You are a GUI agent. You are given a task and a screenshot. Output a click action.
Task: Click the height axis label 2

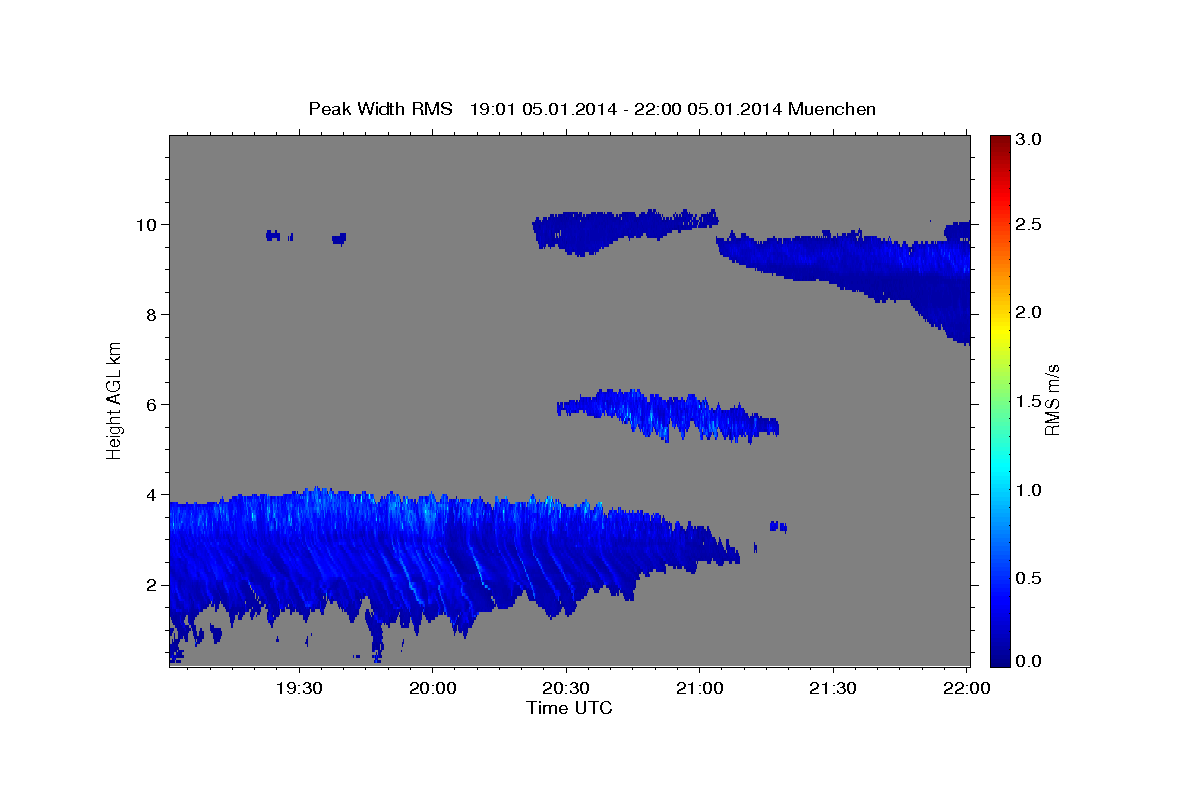point(153,584)
